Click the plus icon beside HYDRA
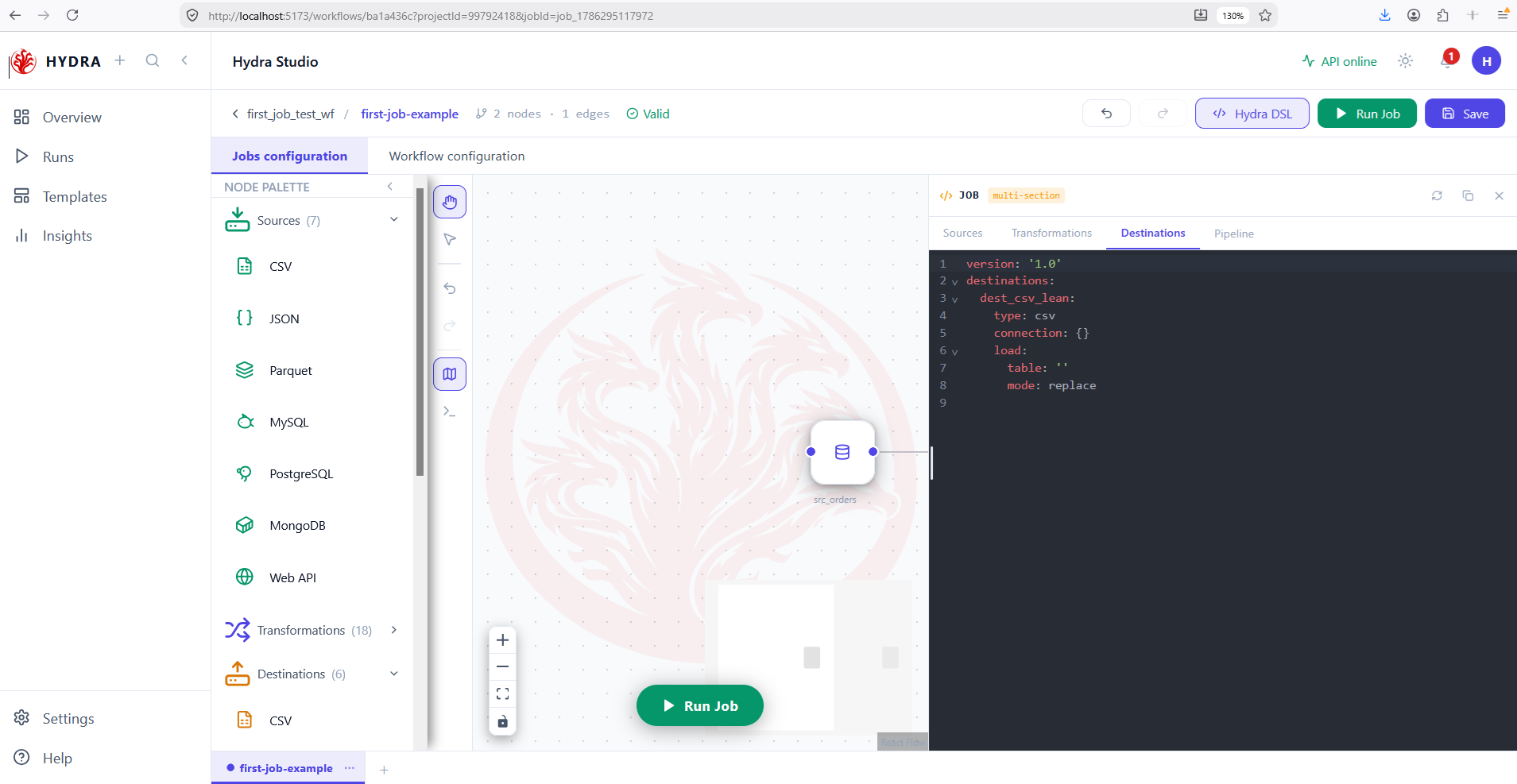The height and width of the screenshot is (784, 1517). coord(120,60)
